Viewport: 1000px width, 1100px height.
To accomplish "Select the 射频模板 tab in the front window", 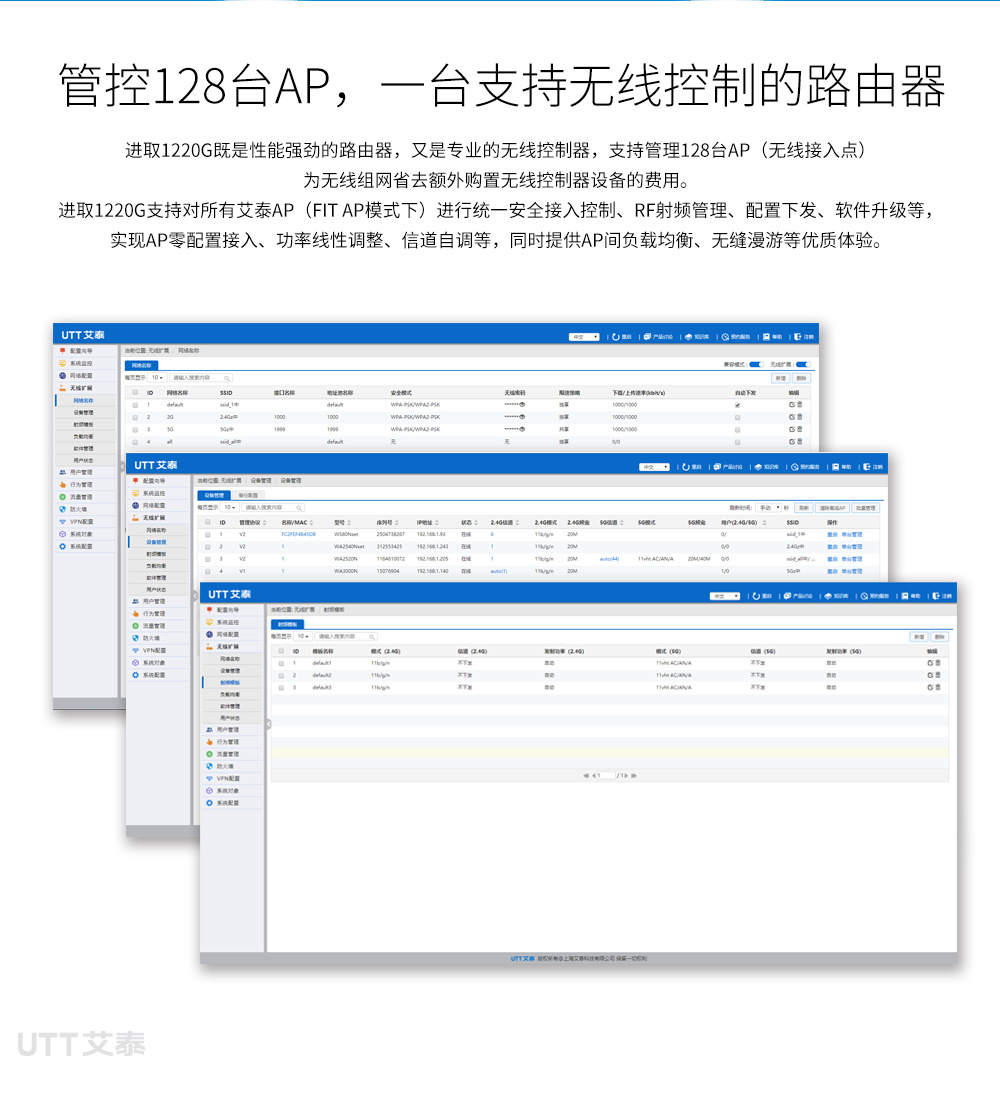I will pyautogui.click(x=288, y=624).
